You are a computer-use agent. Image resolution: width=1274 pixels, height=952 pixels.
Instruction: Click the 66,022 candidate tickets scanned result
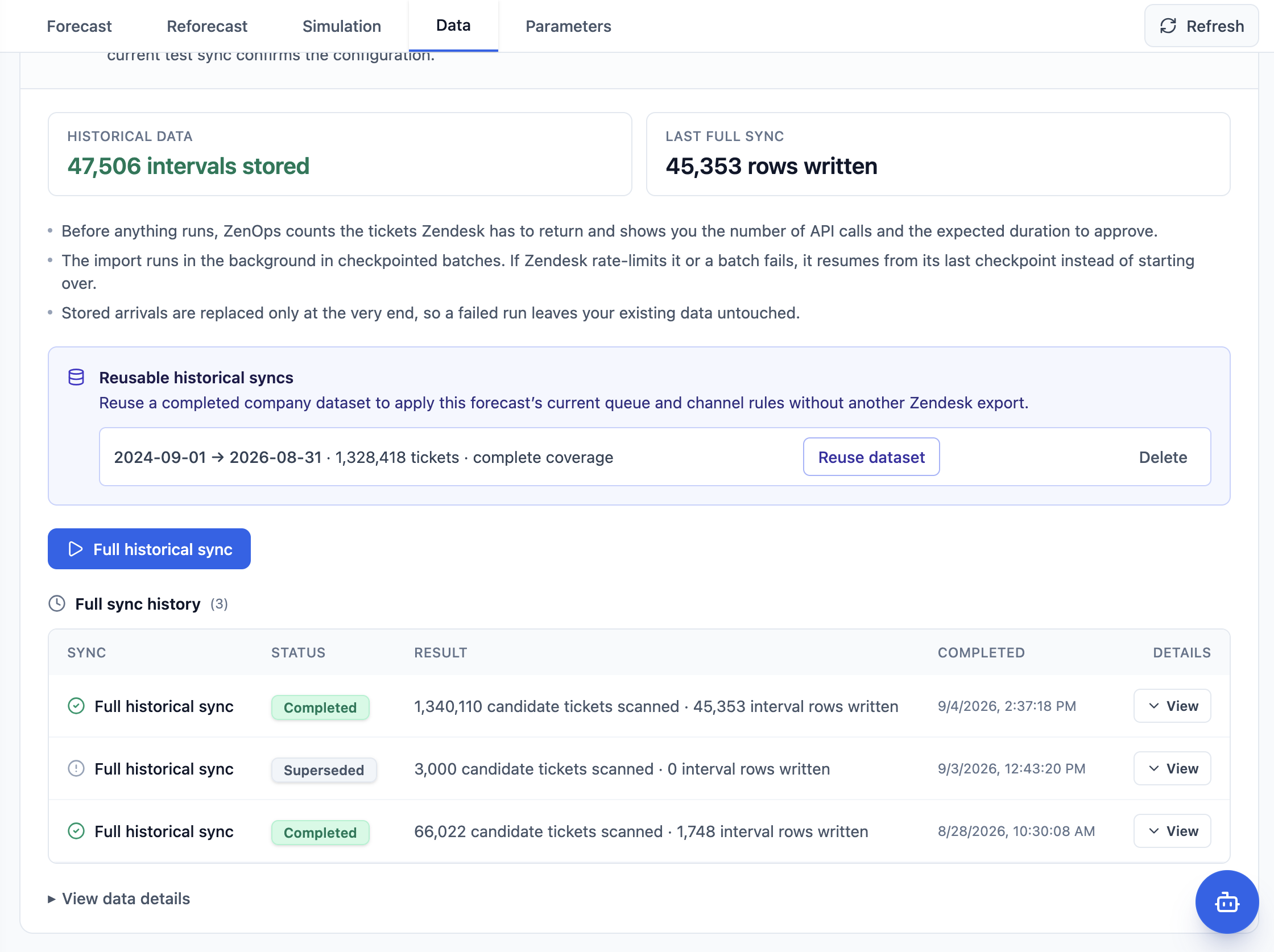(x=641, y=831)
